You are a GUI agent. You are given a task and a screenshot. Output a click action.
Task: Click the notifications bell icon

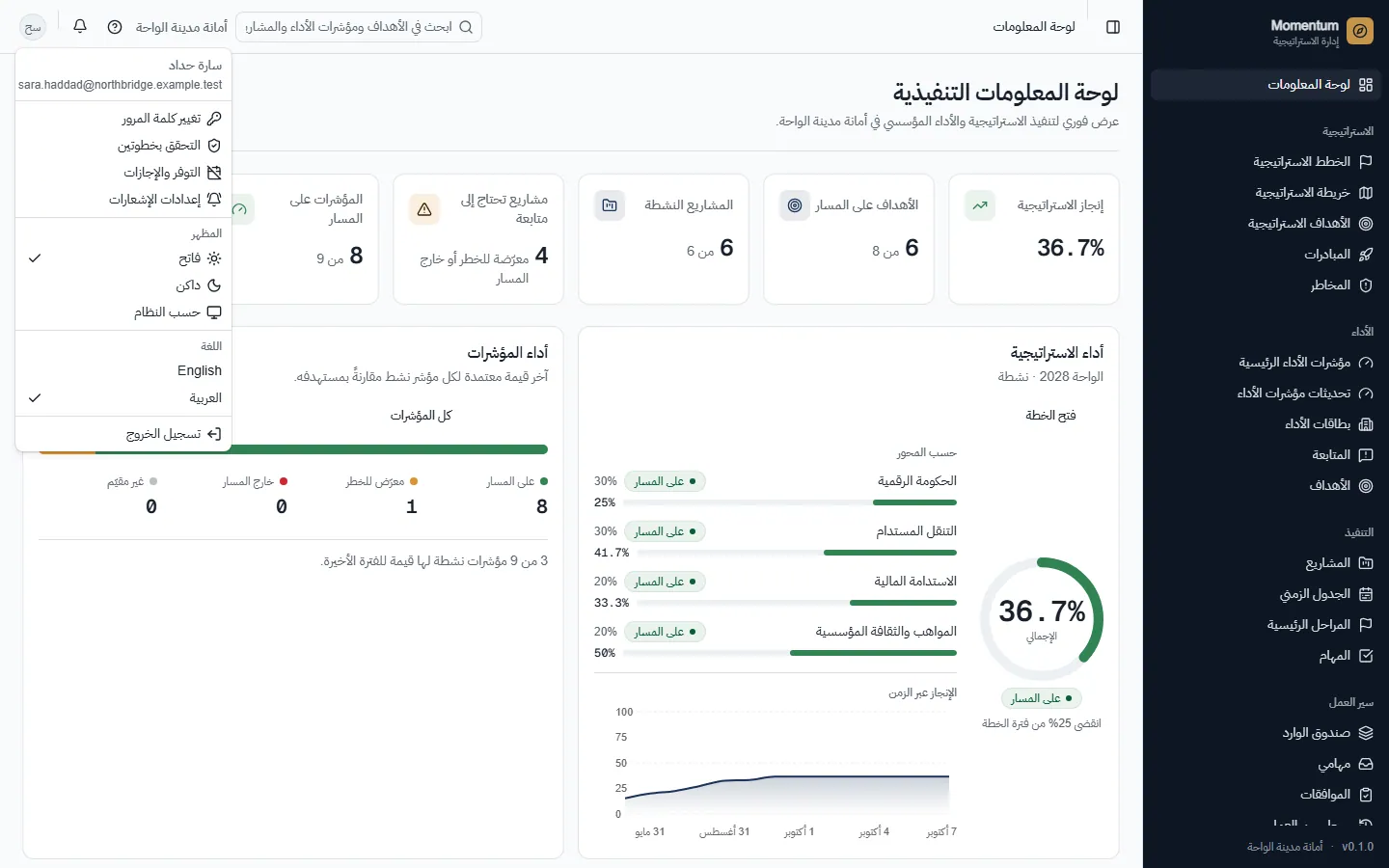click(x=80, y=27)
